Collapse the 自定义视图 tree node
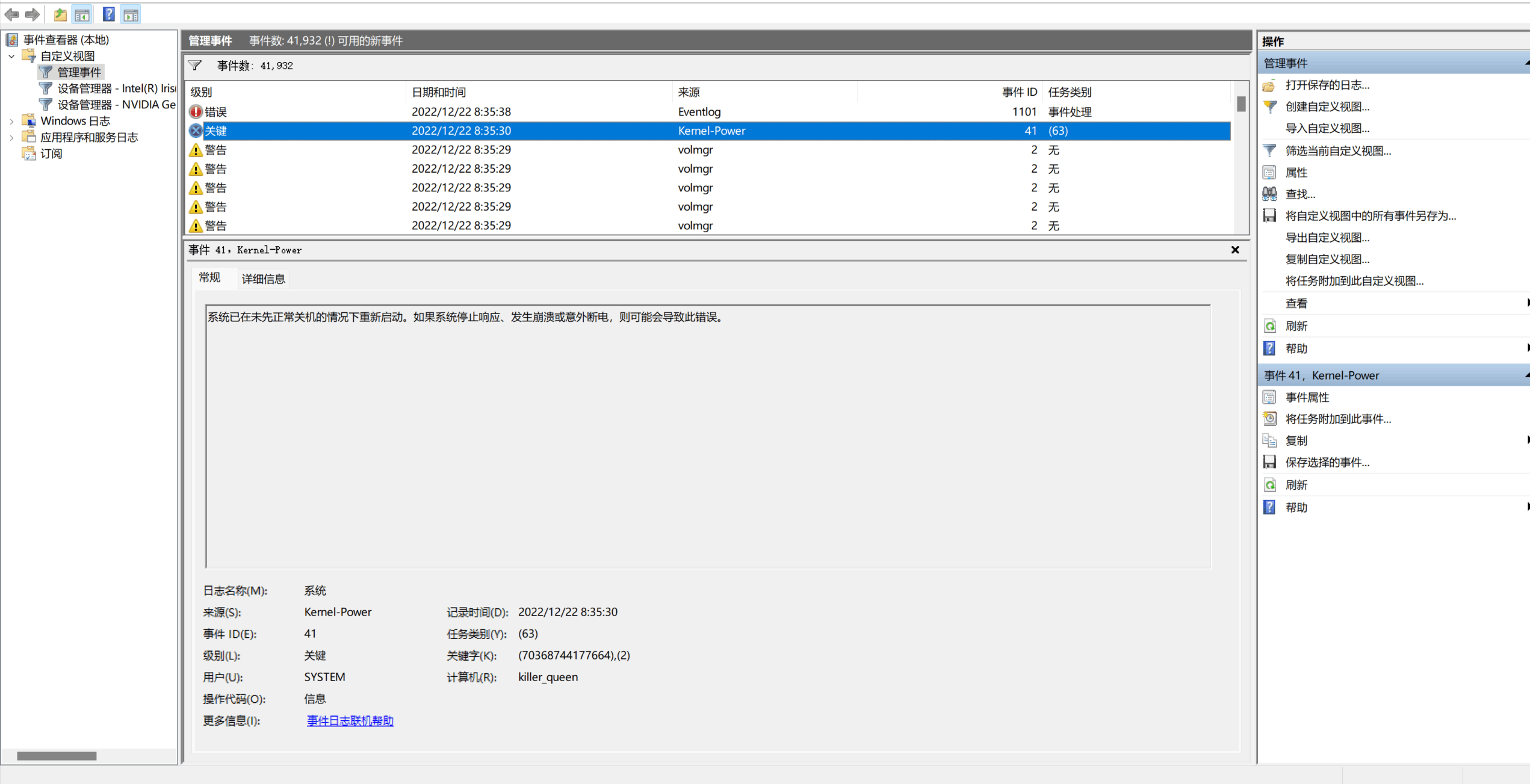The width and height of the screenshot is (1530, 784). pyautogui.click(x=11, y=56)
